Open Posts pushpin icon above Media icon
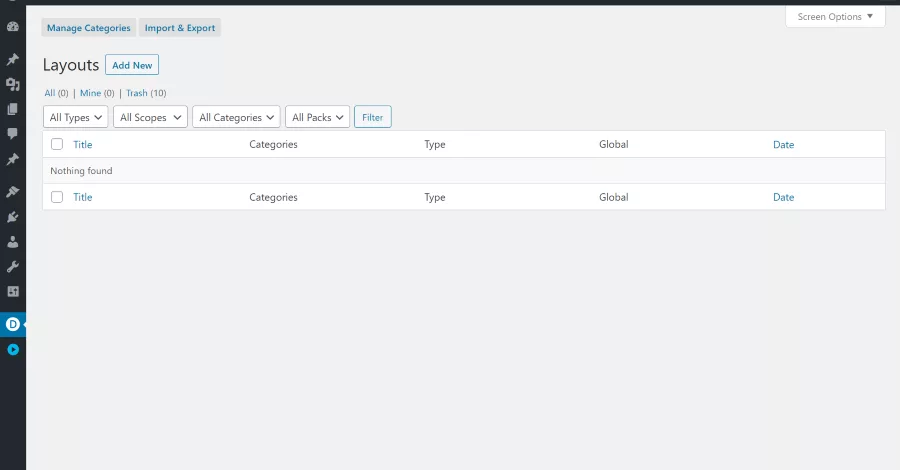The image size is (900, 470). click(13, 60)
